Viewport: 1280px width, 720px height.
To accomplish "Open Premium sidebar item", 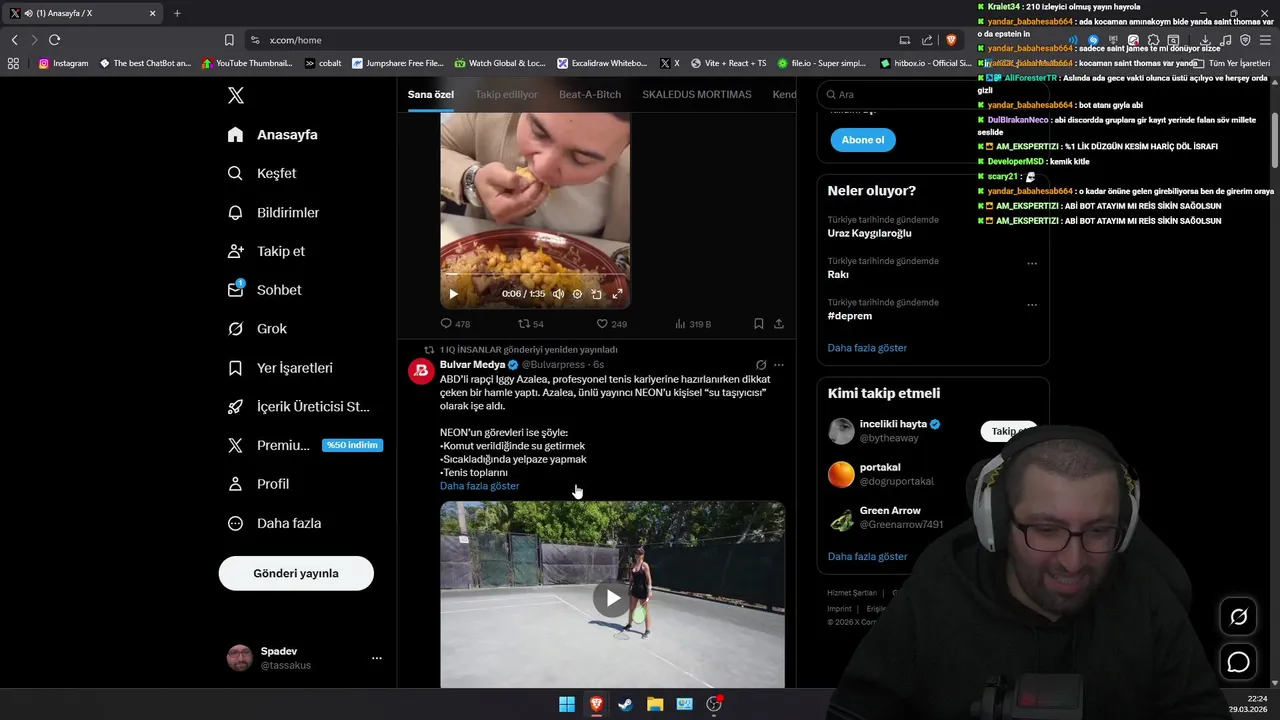I will point(305,445).
